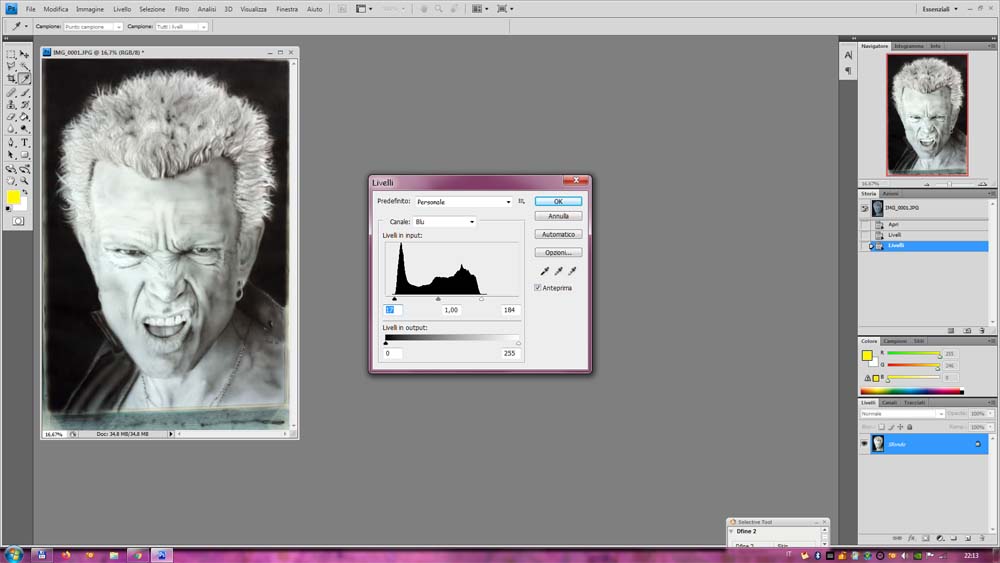1000x563 pixels.
Task: Select the Clone Stamp tool
Action: 11,105
